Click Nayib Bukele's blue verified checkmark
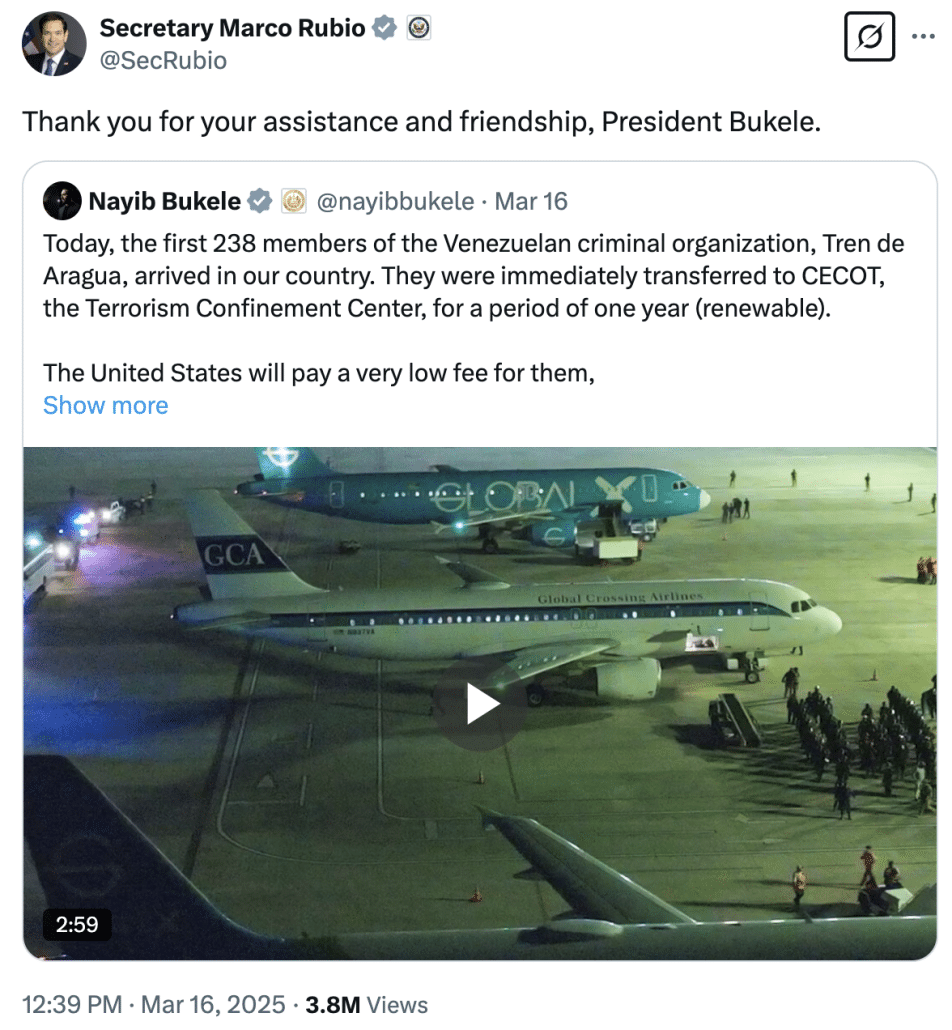 click(259, 201)
